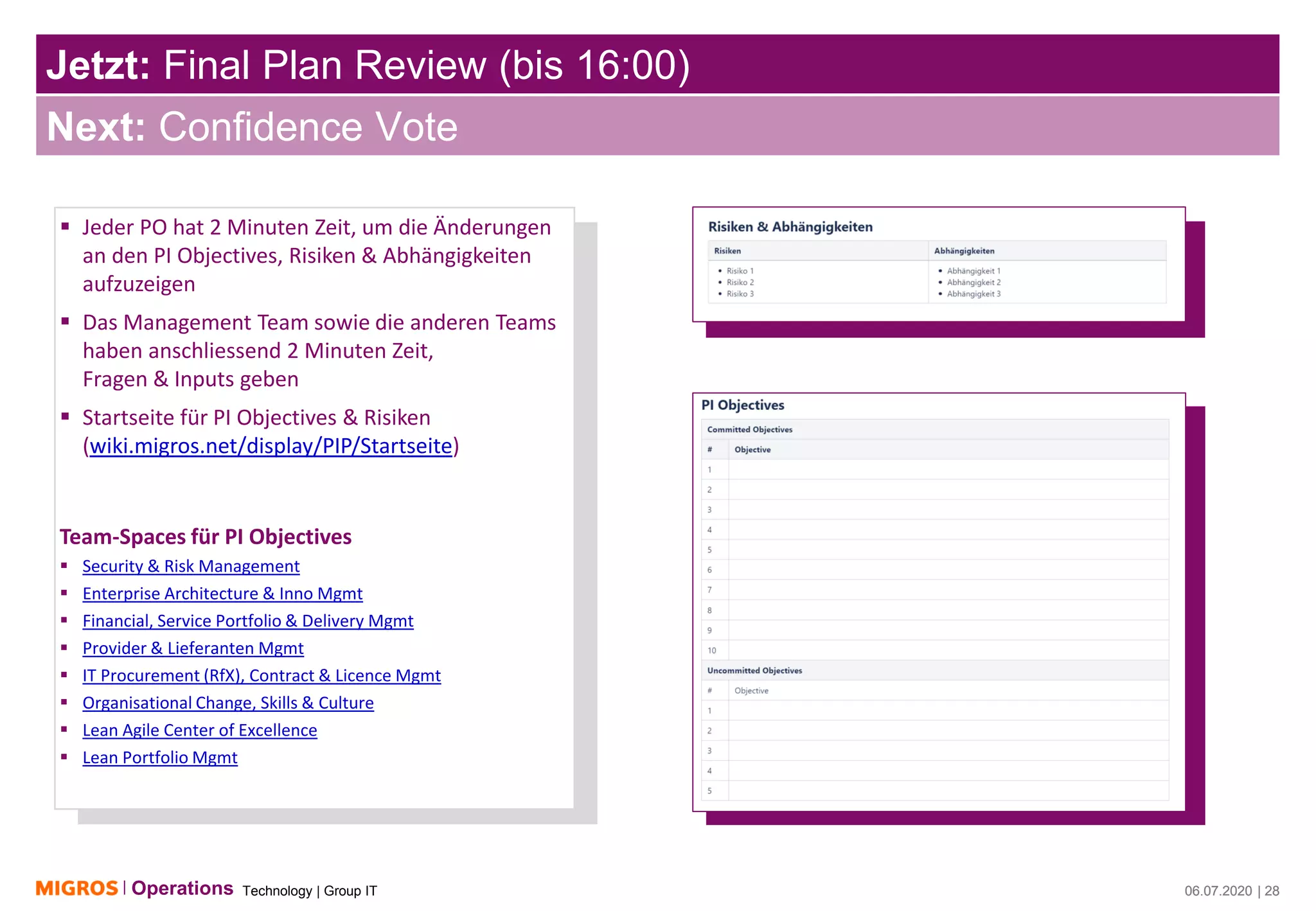Click the 'Committed Objectives' section header
The width and height of the screenshot is (1316, 911).
coord(935,430)
